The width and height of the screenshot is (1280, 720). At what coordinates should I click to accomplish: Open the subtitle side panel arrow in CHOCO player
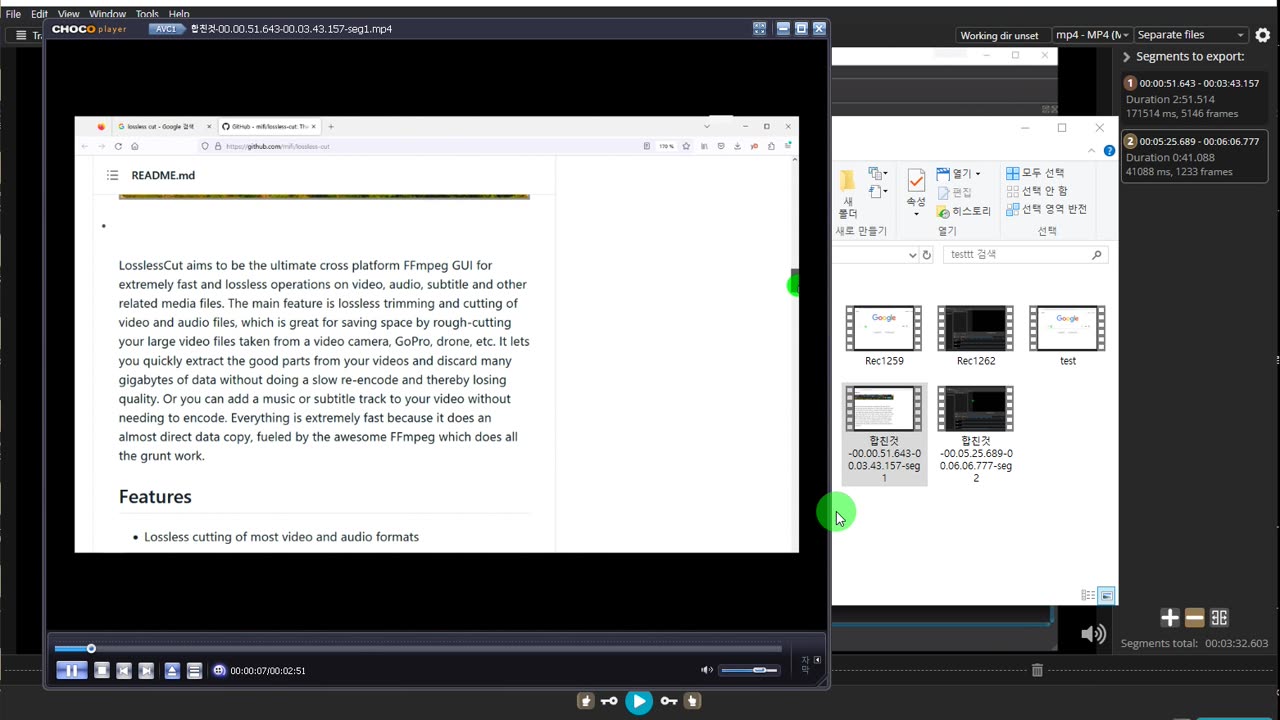point(817,660)
